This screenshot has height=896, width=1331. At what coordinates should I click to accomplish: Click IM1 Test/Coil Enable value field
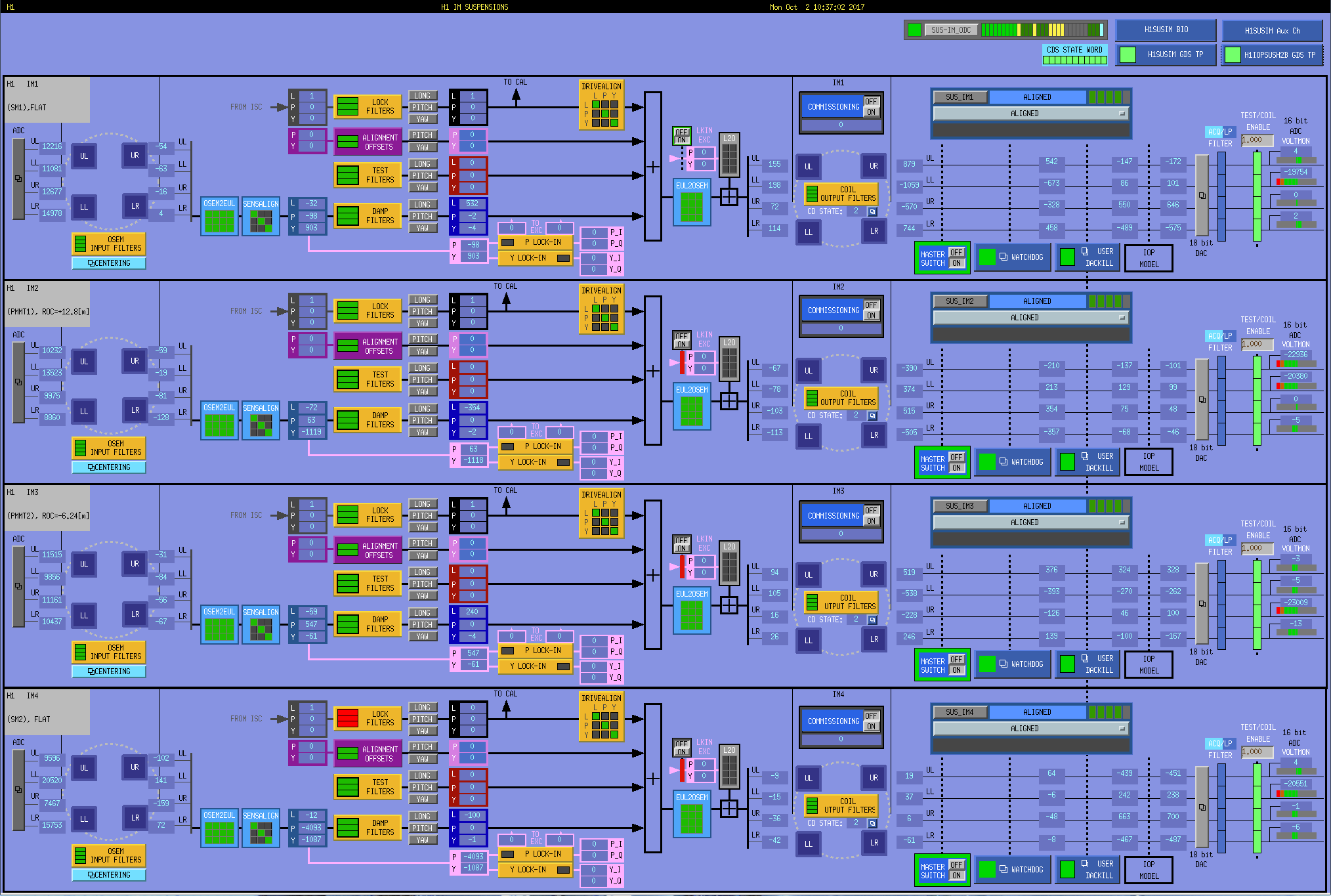tap(1257, 140)
